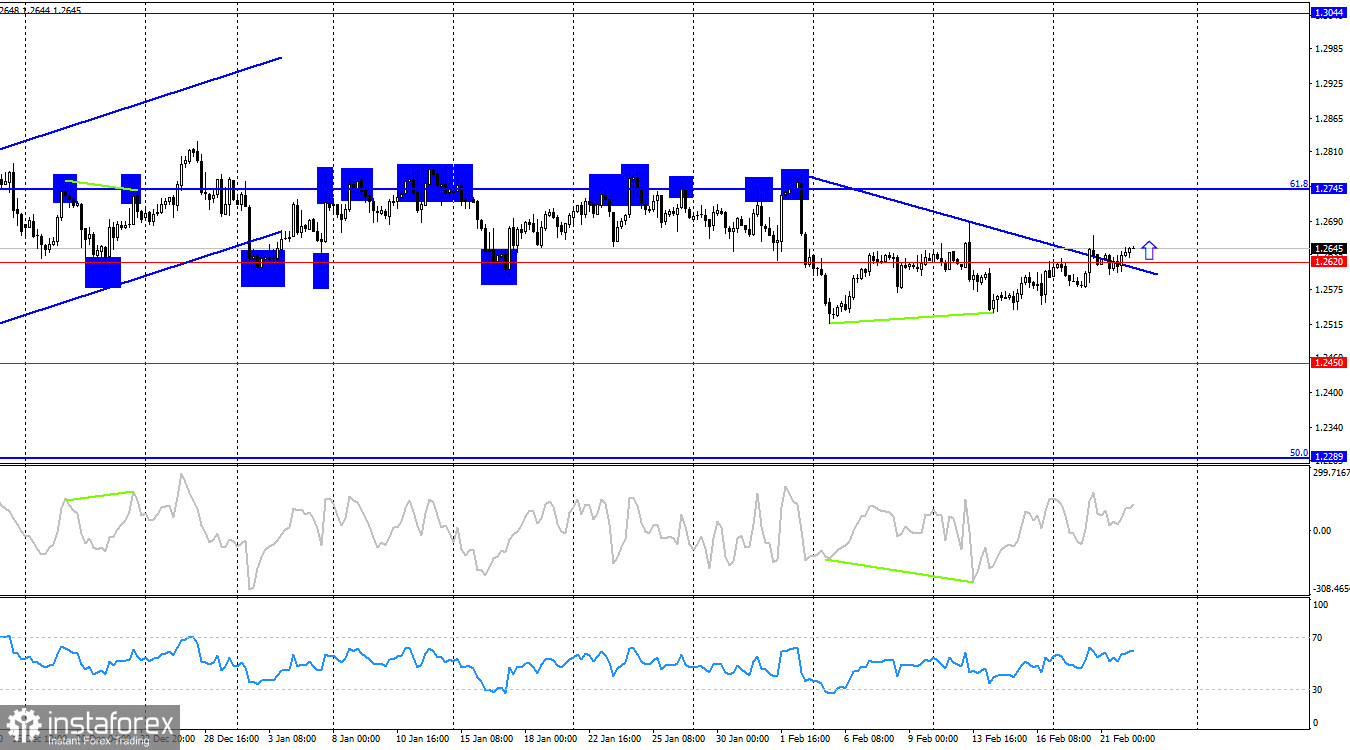Click the 50.0 Fibonacci level label
Image resolution: width=1350 pixels, height=750 pixels.
tap(1299, 452)
